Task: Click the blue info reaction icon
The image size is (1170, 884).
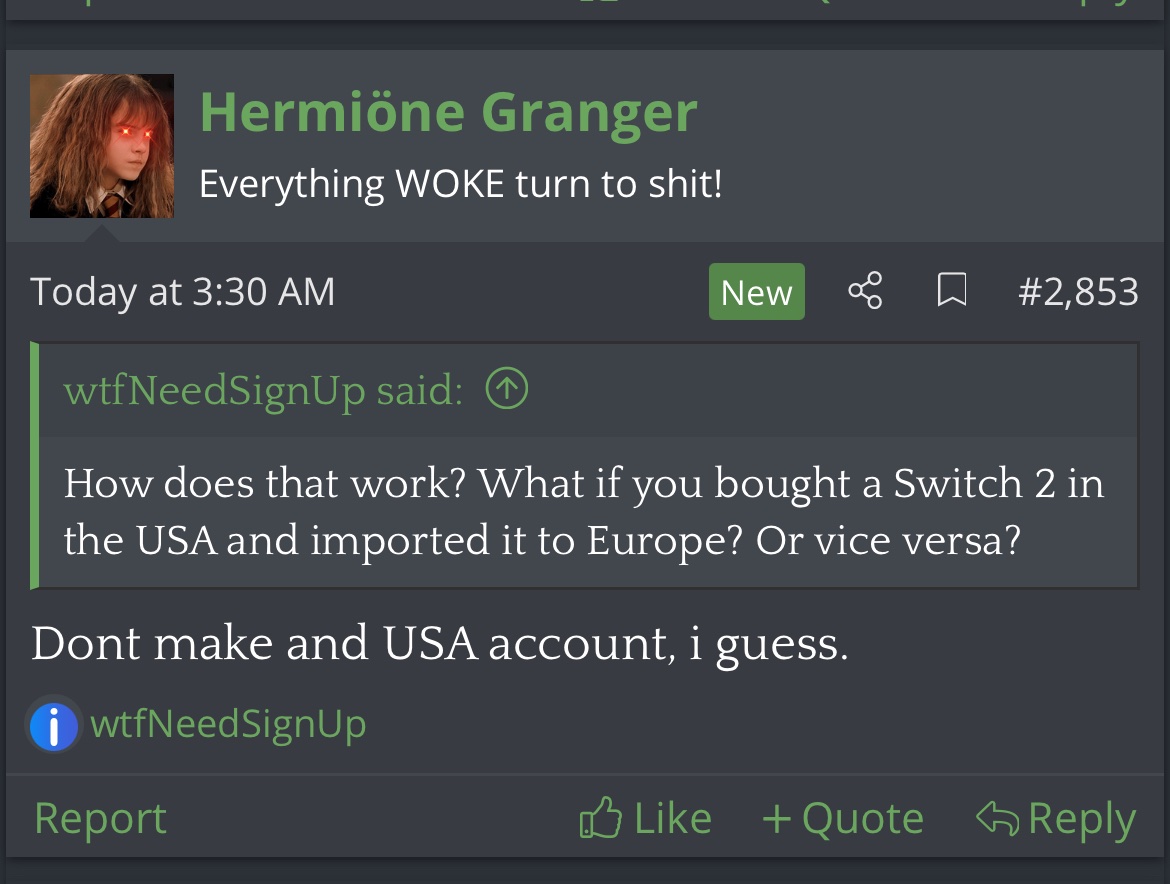Action: [53, 725]
